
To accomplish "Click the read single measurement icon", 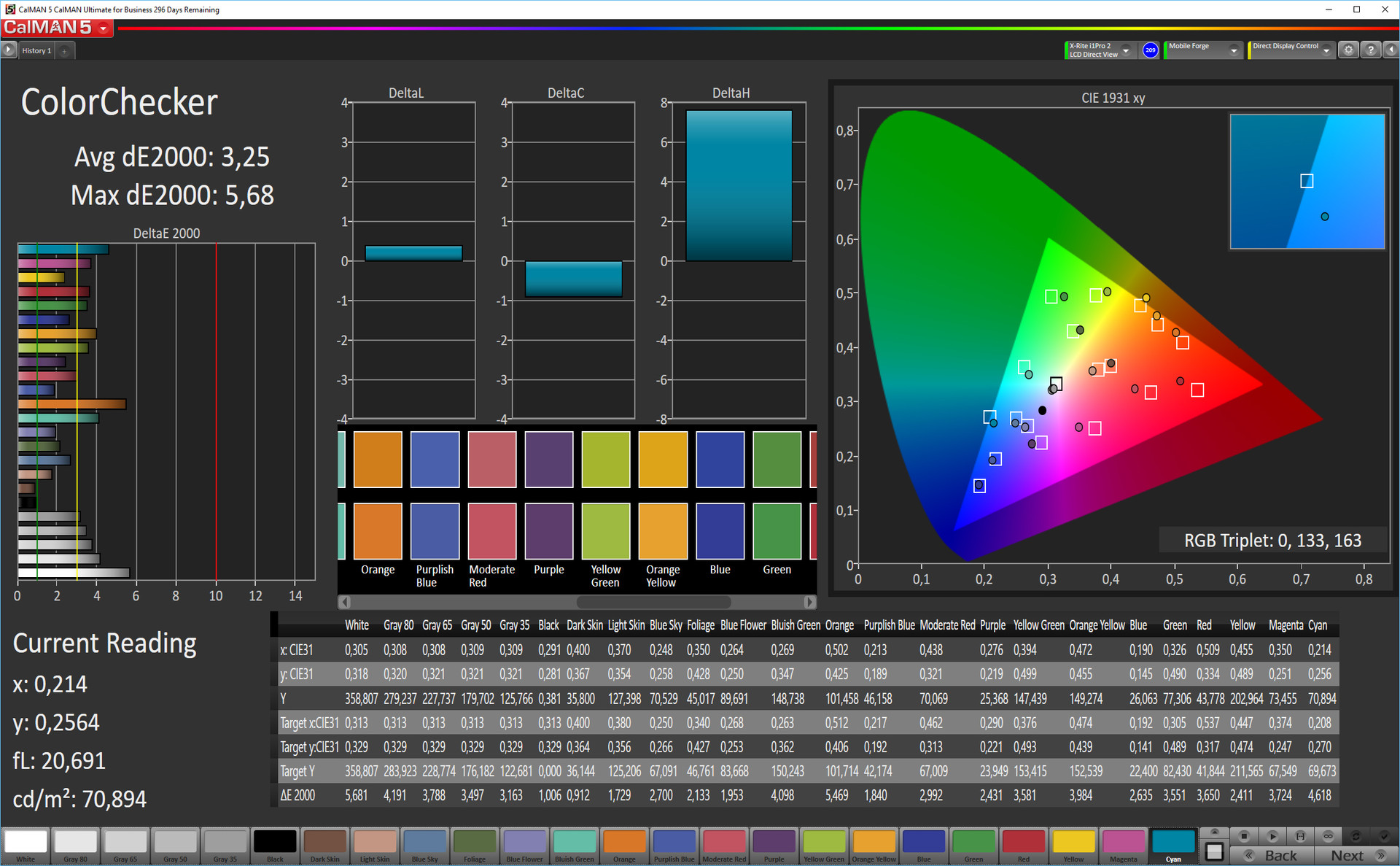I will click(1300, 836).
